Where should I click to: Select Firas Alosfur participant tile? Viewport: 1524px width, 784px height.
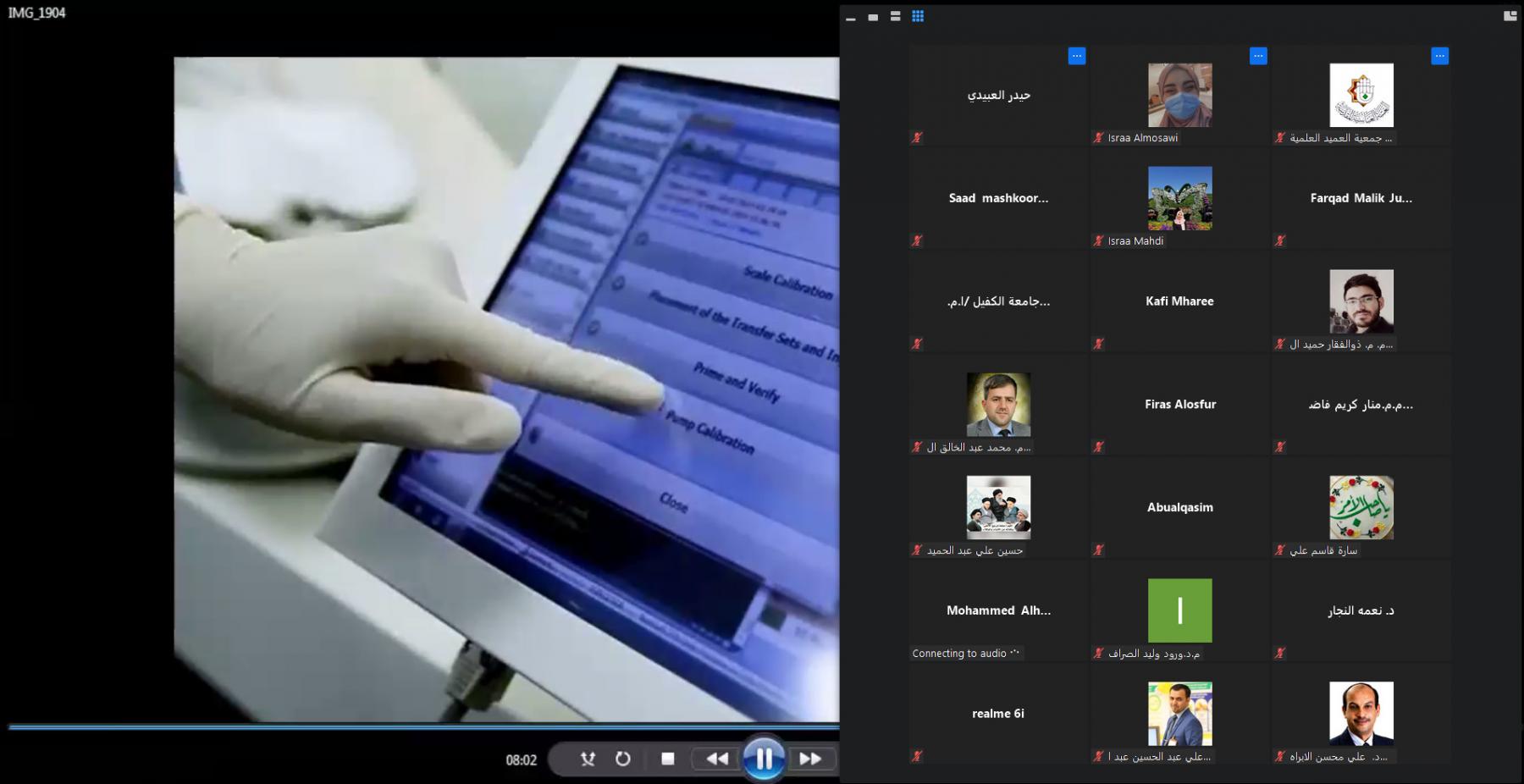(1179, 405)
